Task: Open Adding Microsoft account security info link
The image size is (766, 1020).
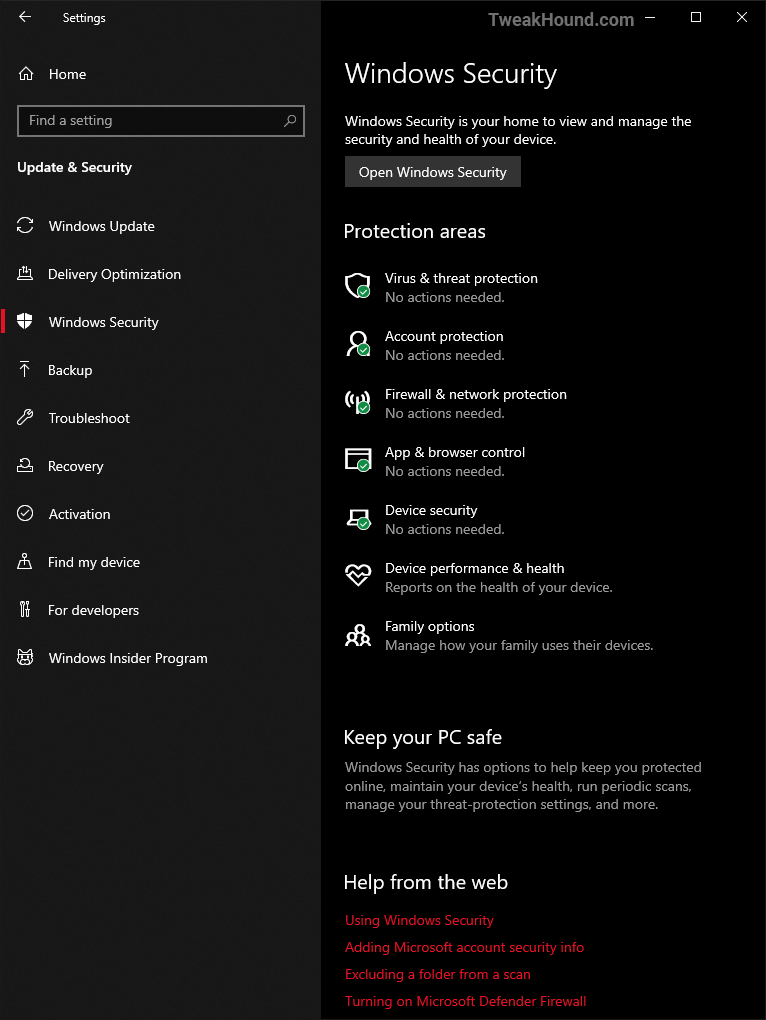Action: pyautogui.click(x=464, y=947)
